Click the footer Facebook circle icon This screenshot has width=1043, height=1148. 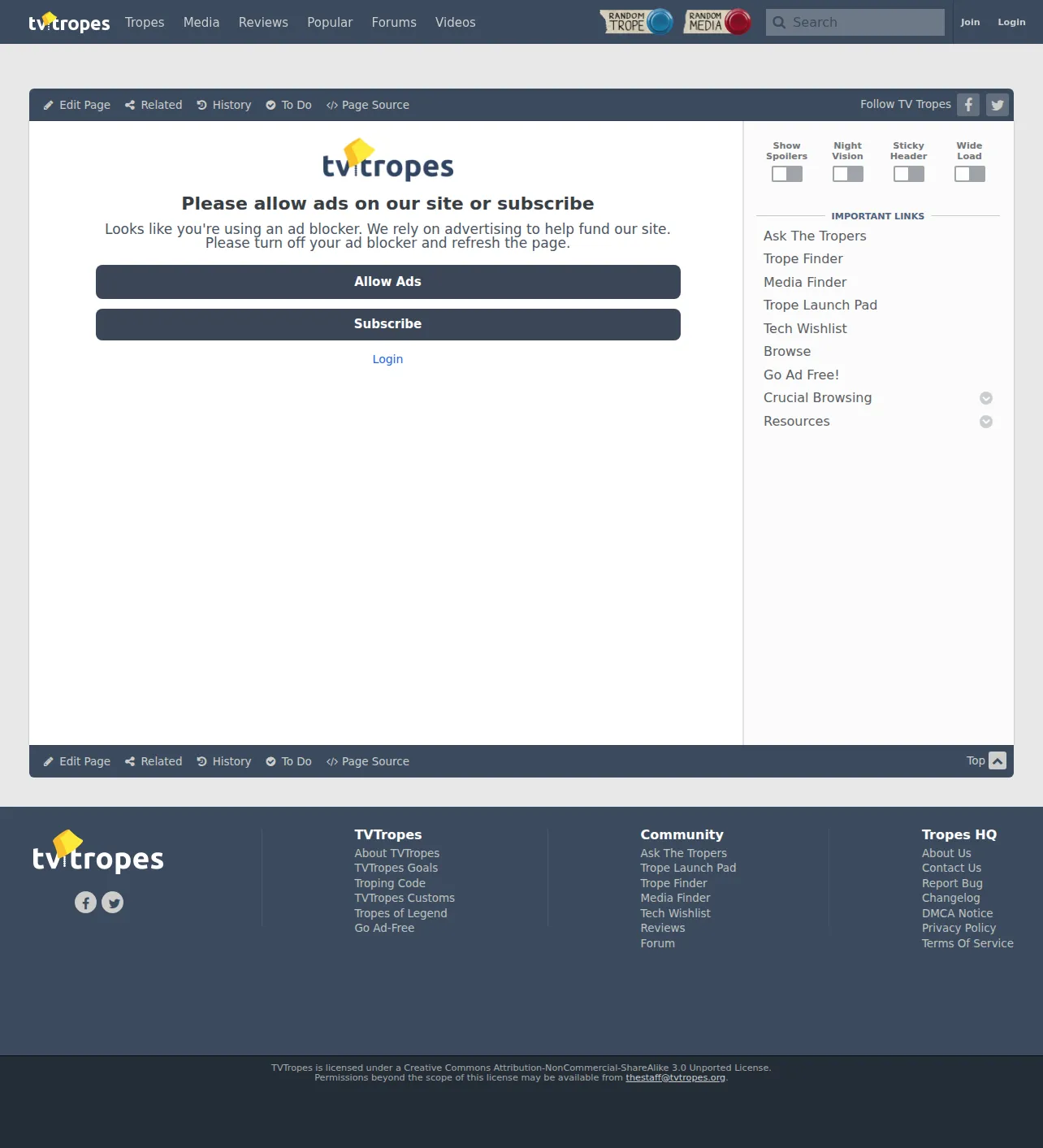point(85,902)
